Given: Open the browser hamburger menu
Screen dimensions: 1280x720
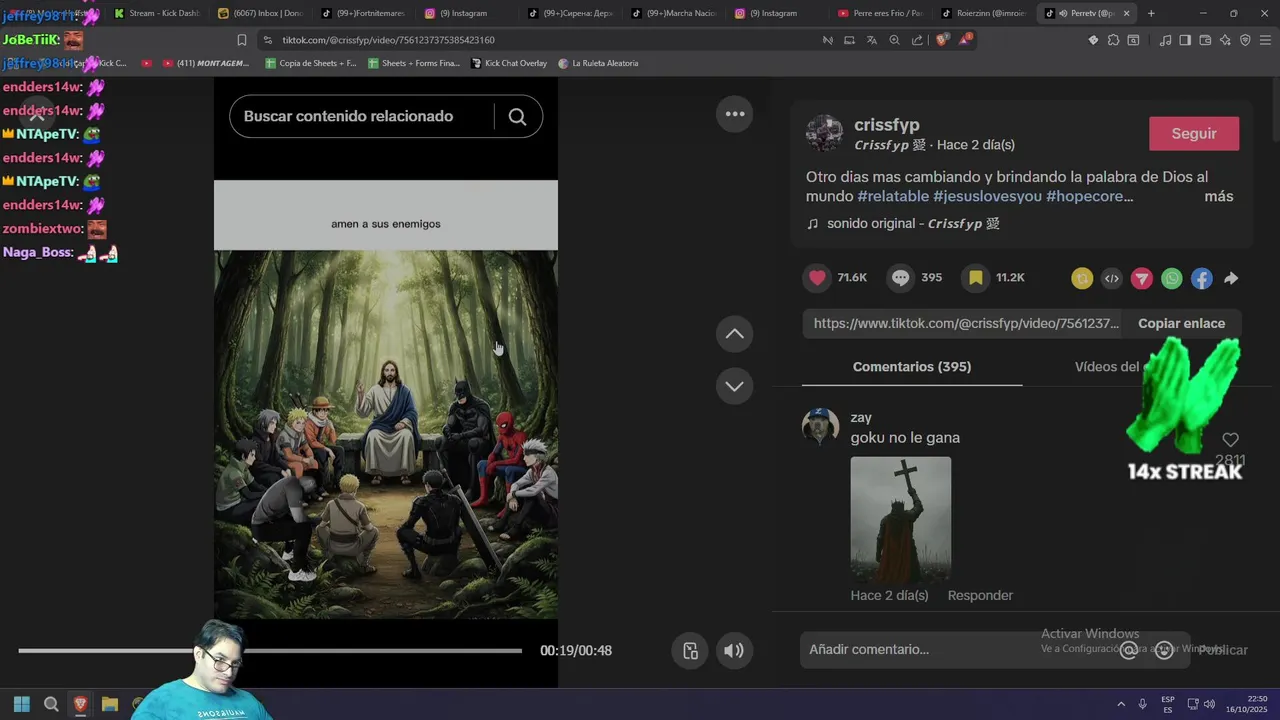Looking at the screenshot, I should (1265, 40).
